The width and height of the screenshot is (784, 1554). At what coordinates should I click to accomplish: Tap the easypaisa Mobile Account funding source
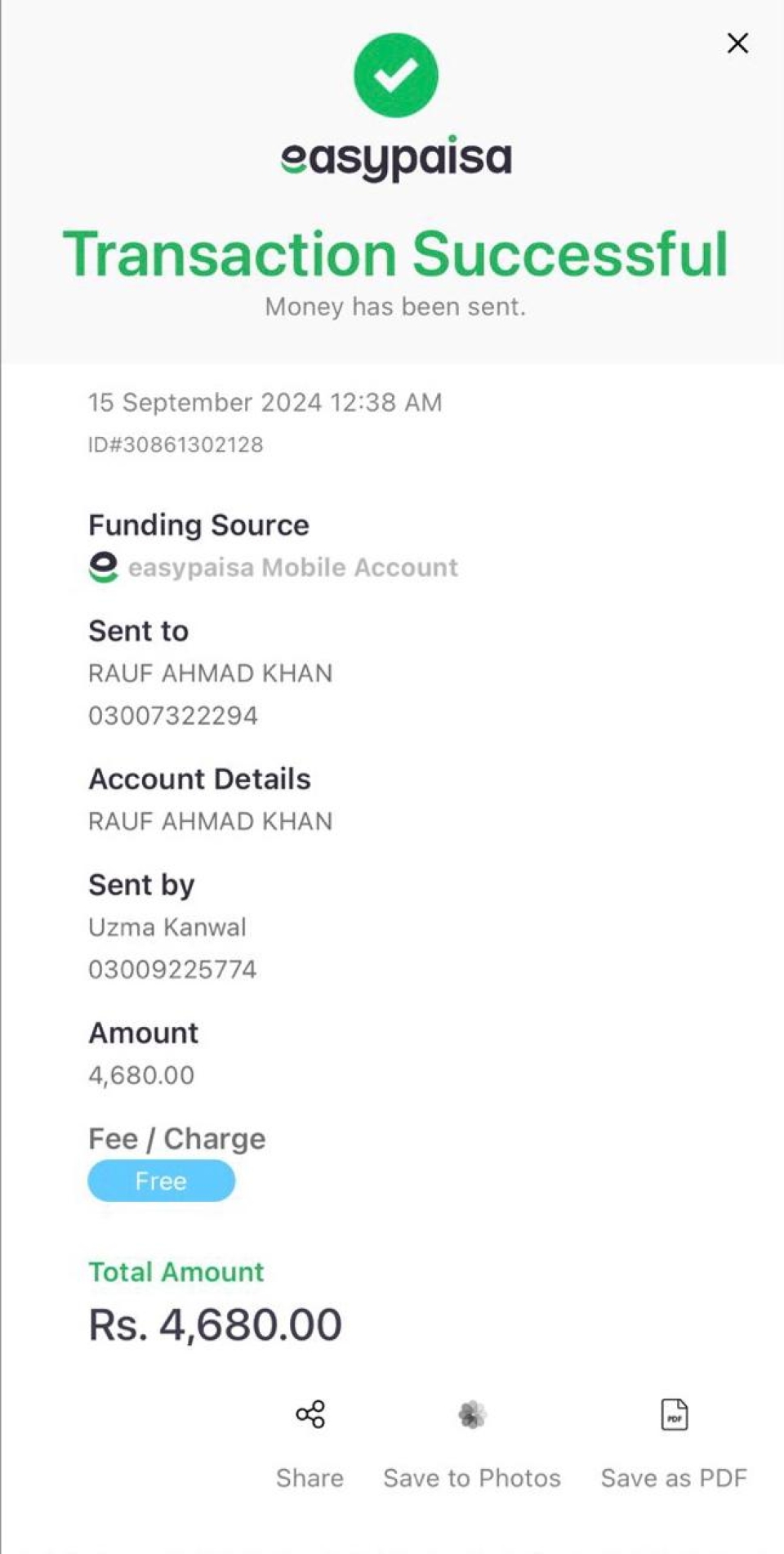[292, 567]
